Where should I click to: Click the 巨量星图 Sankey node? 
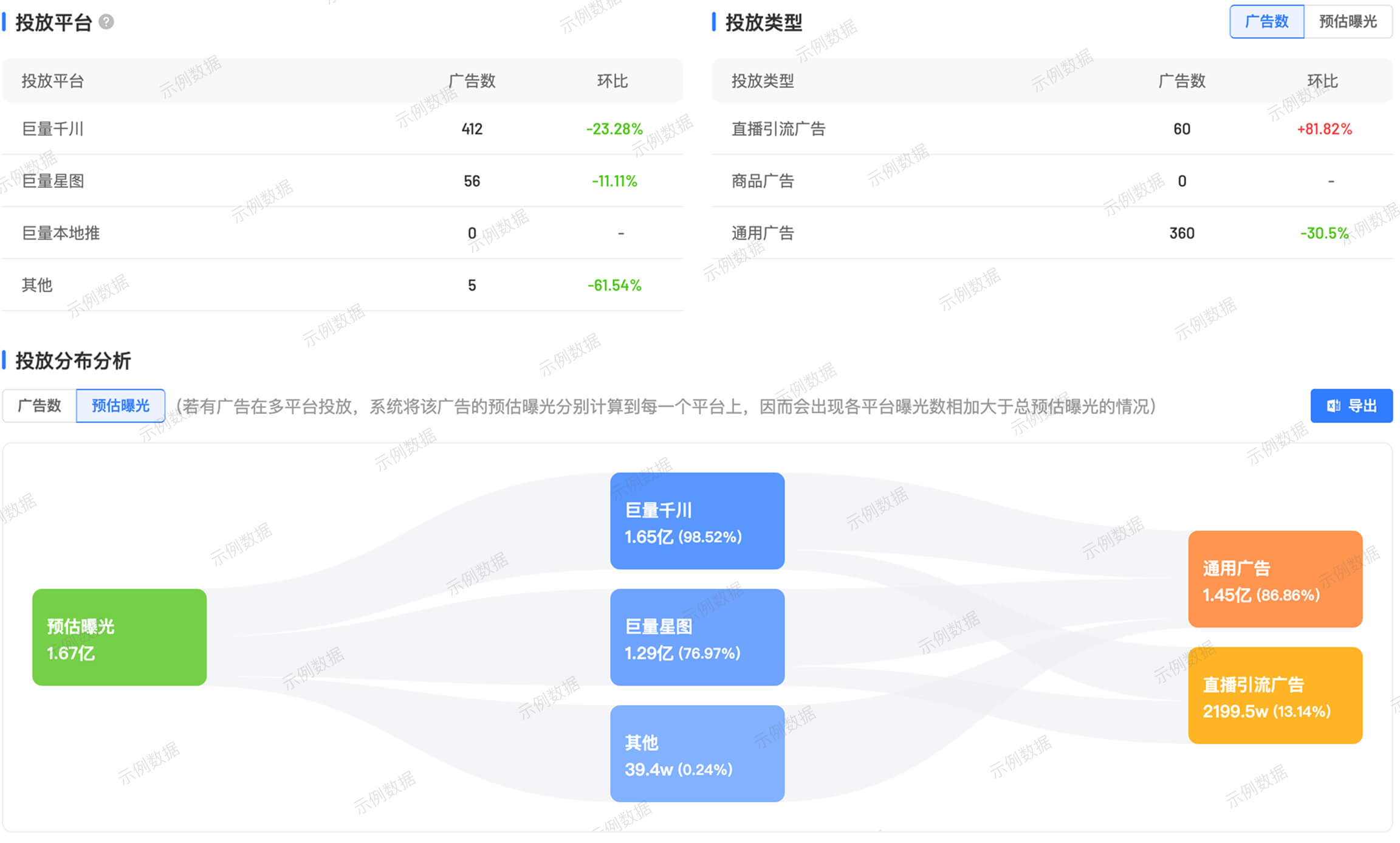(697, 638)
